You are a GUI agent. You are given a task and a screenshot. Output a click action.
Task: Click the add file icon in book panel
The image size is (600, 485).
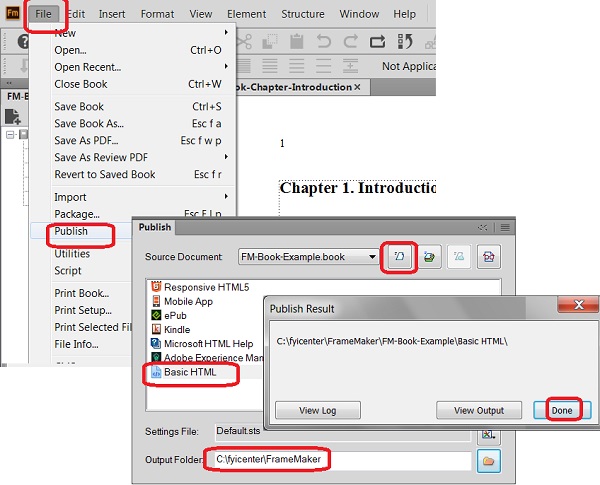click(x=13, y=117)
